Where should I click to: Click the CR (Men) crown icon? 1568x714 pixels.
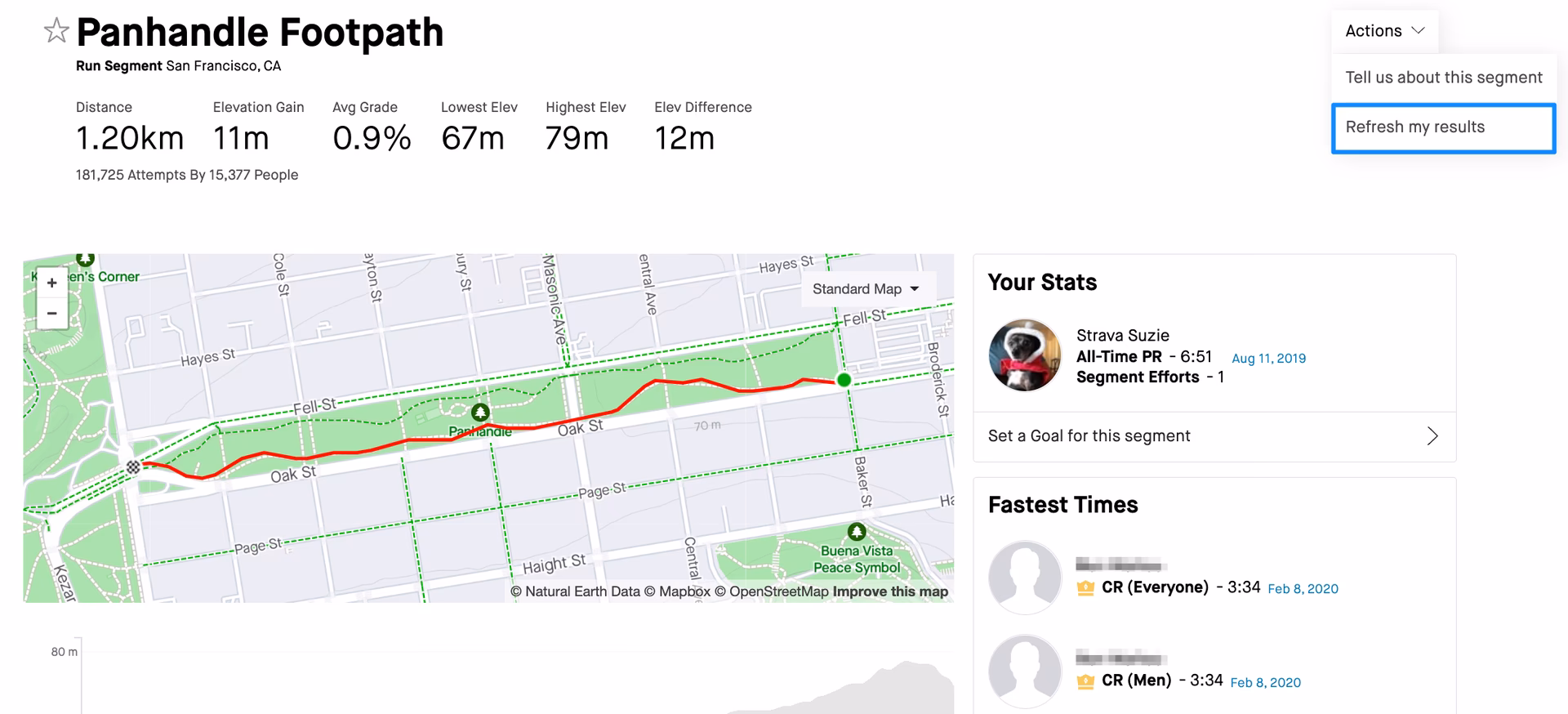click(x=1085, y=680)
